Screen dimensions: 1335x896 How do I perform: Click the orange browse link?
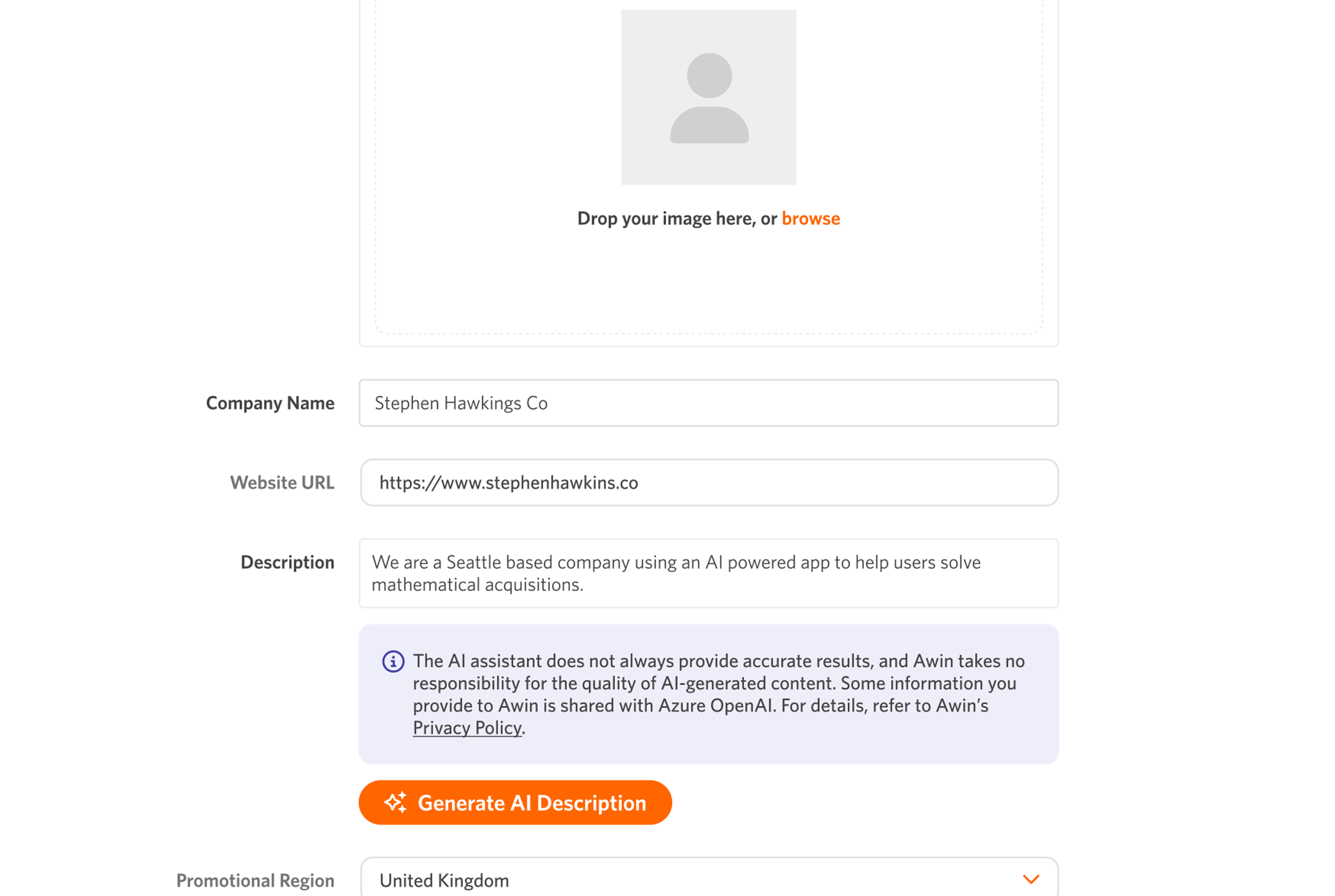coord(810,218)
